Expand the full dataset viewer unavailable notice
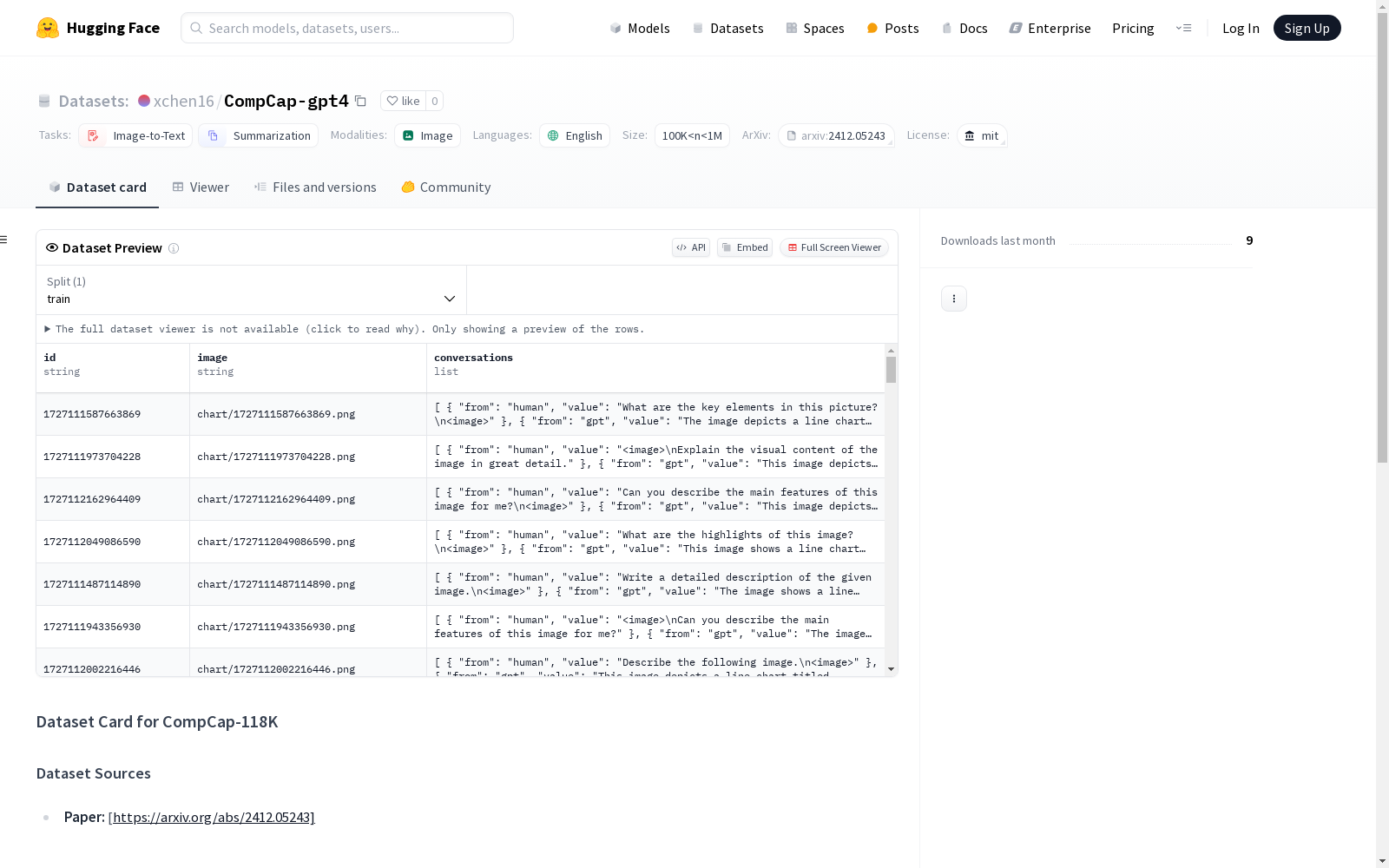 tap(345, 329)
